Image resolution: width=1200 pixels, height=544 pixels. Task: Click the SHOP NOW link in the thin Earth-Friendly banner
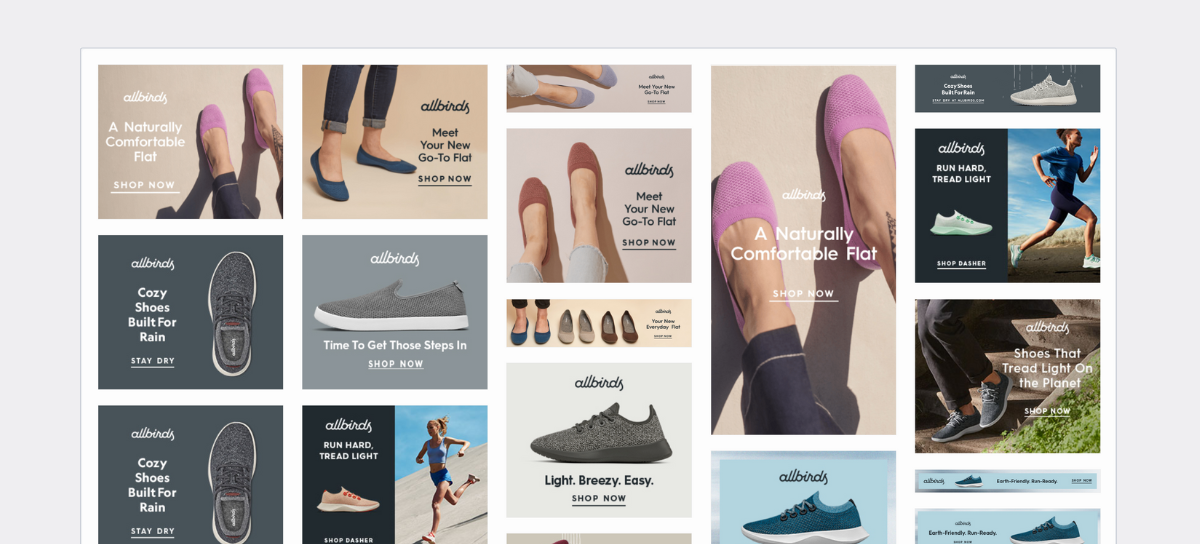pos(1082,481)
